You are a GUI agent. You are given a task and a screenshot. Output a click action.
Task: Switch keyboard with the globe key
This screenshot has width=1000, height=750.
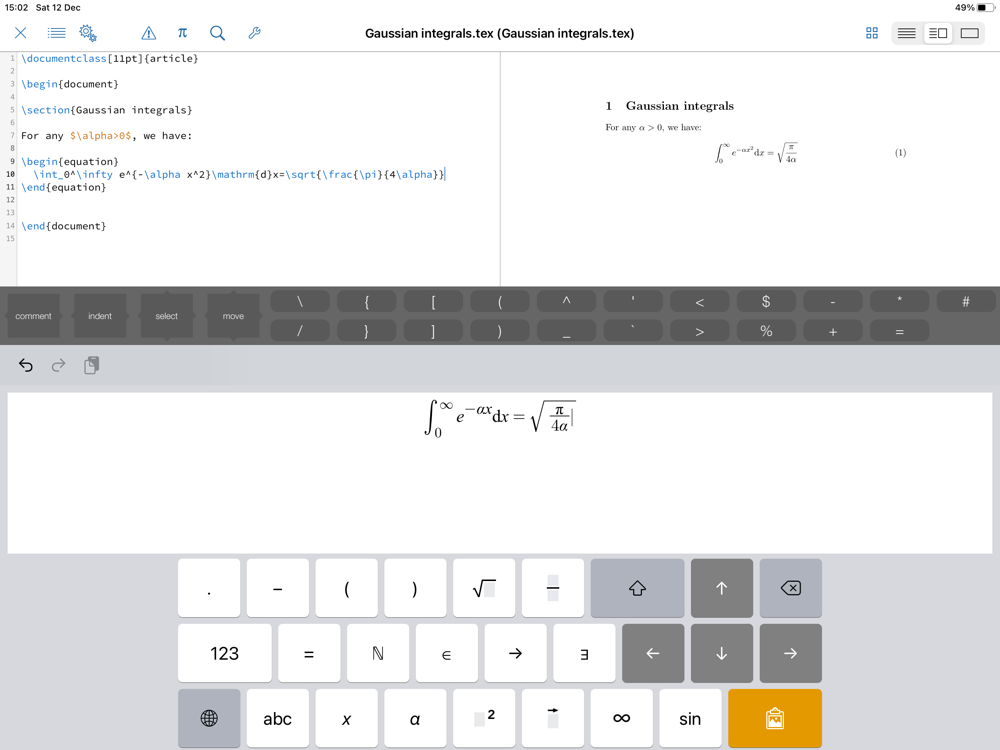pos(209,719)
